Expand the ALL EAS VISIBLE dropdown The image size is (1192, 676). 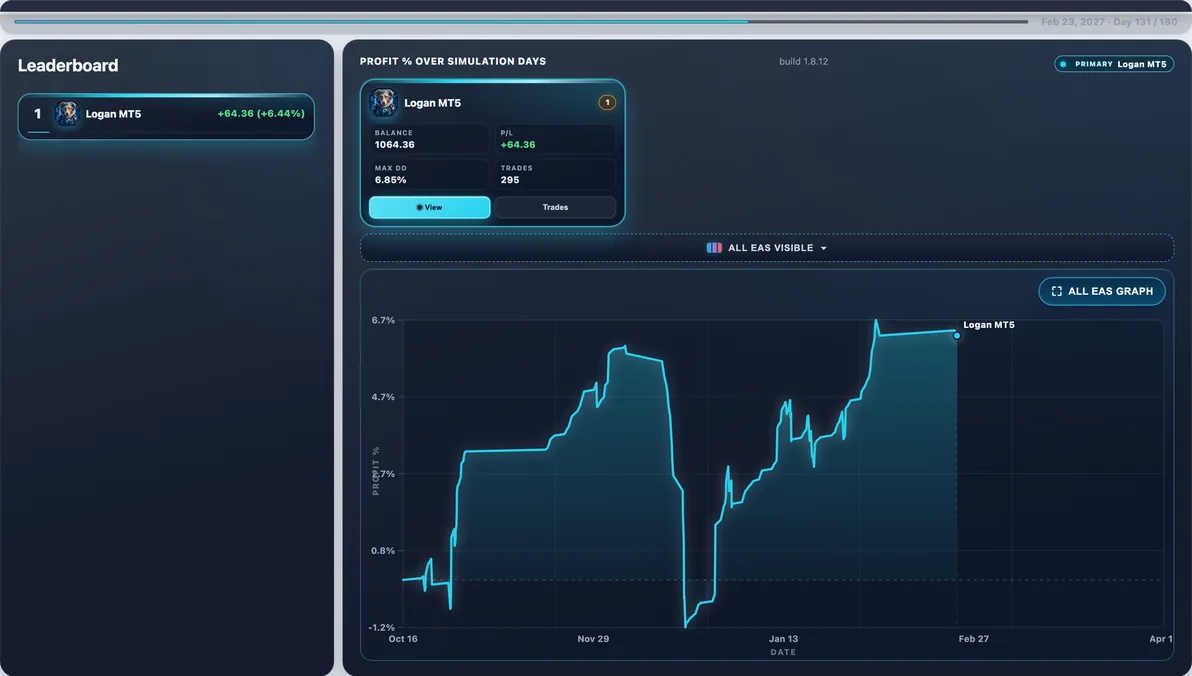767,248
